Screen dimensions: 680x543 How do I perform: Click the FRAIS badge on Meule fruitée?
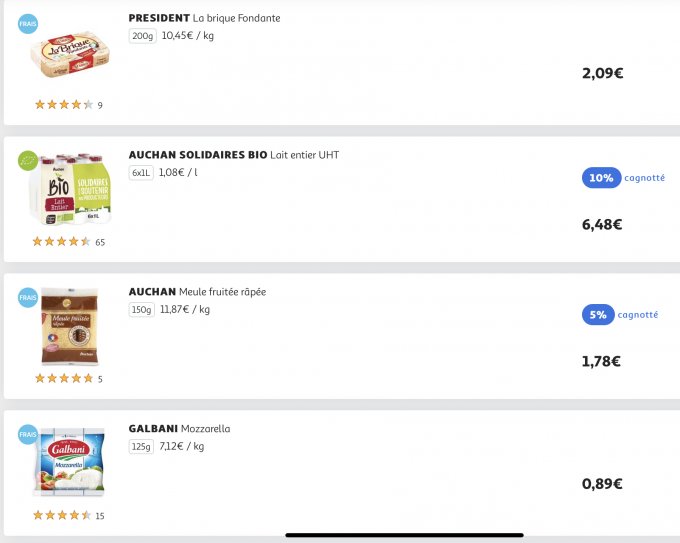[28, 297]
